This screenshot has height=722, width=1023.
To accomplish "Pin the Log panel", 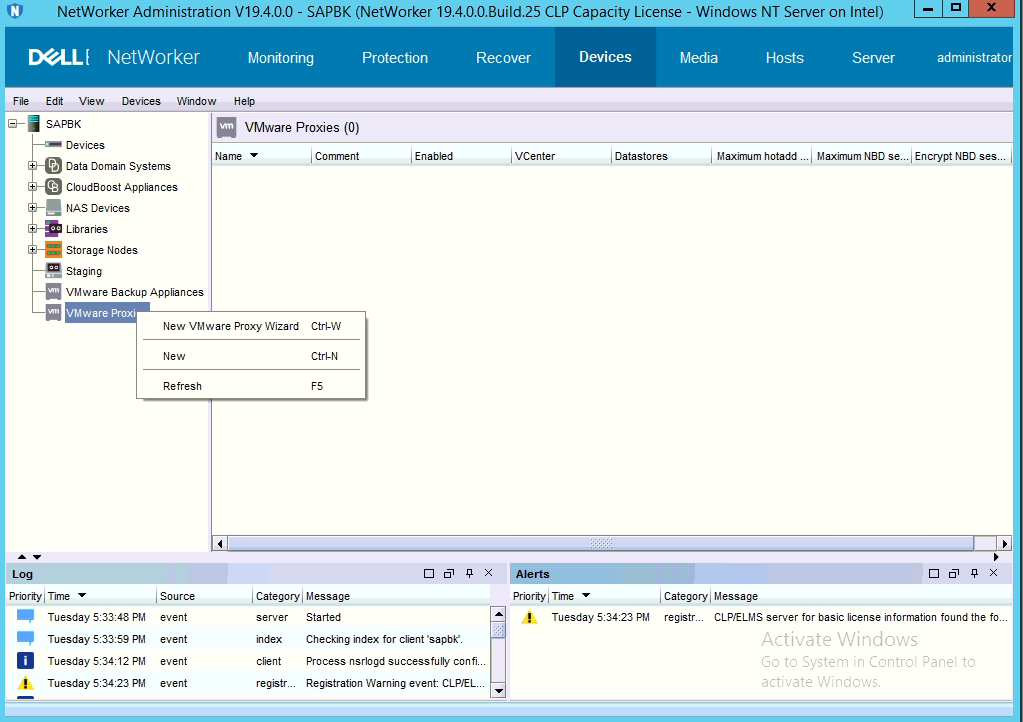I will (x=469, y=573).
